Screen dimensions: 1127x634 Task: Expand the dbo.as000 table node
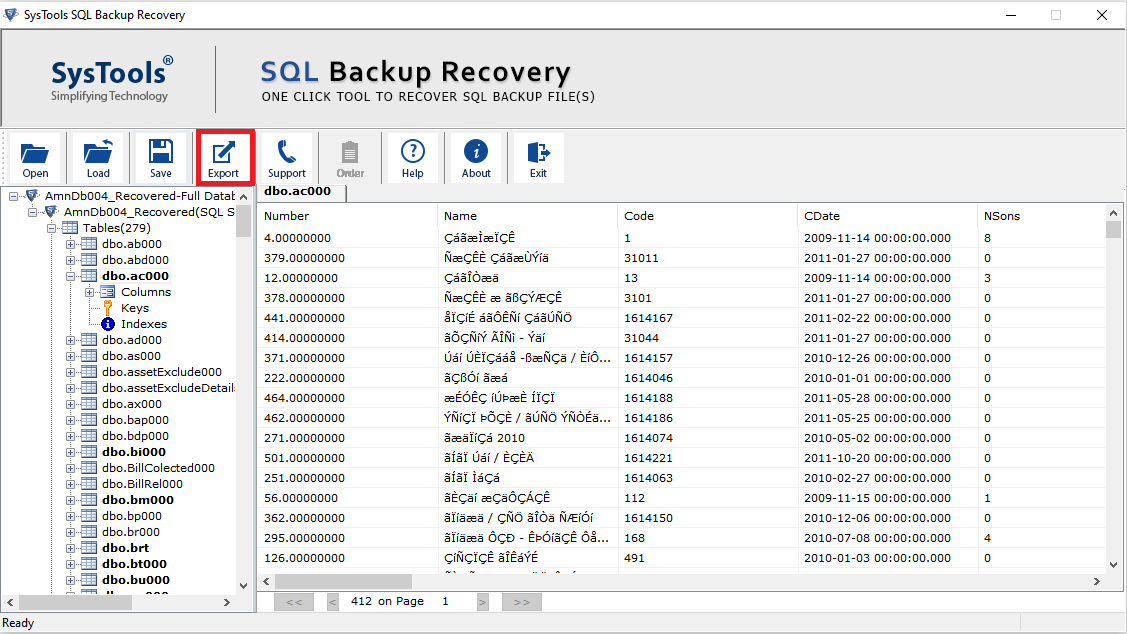[70, 356]
